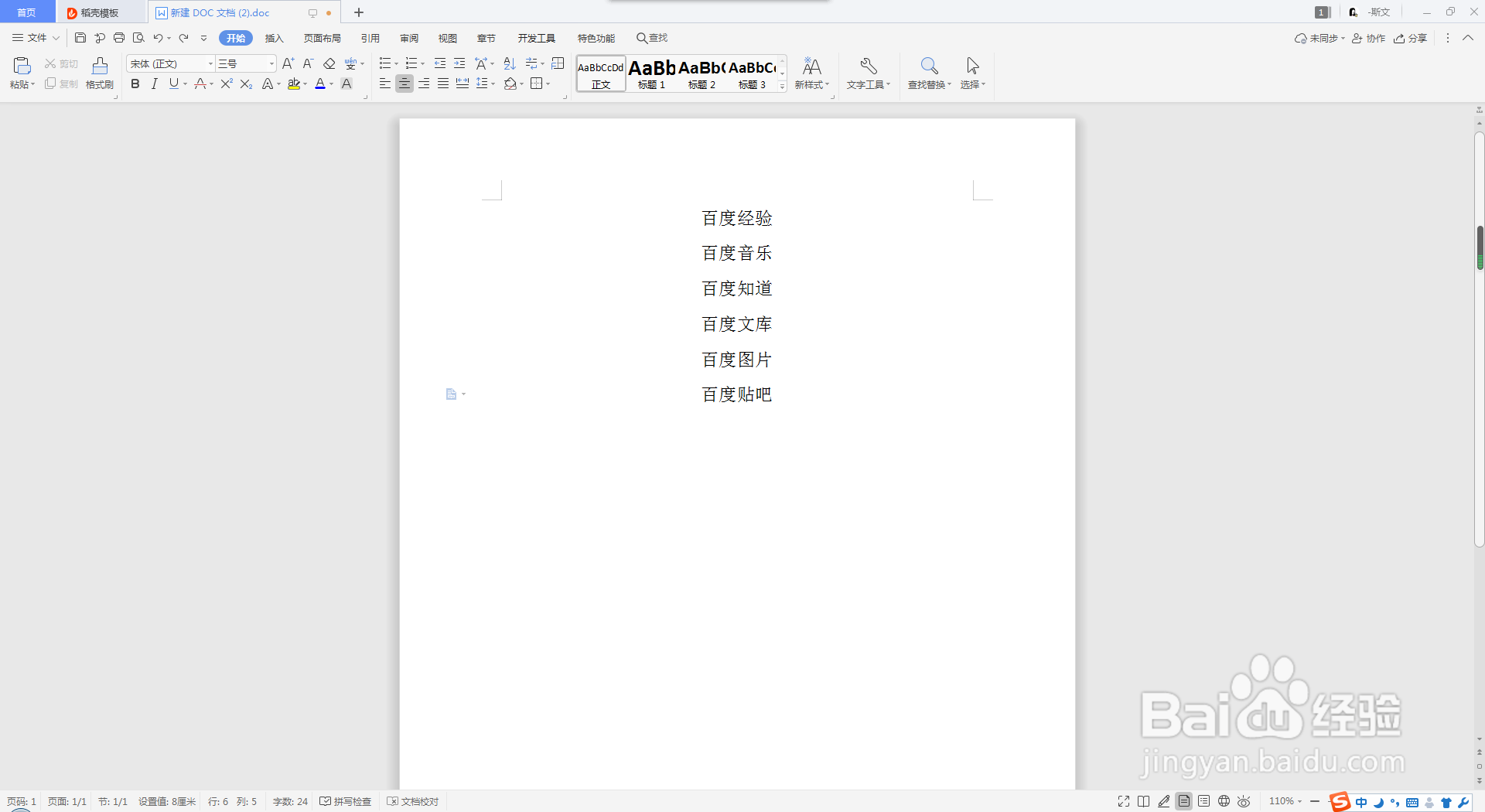Toggle Bold formatting

point(135,84)
